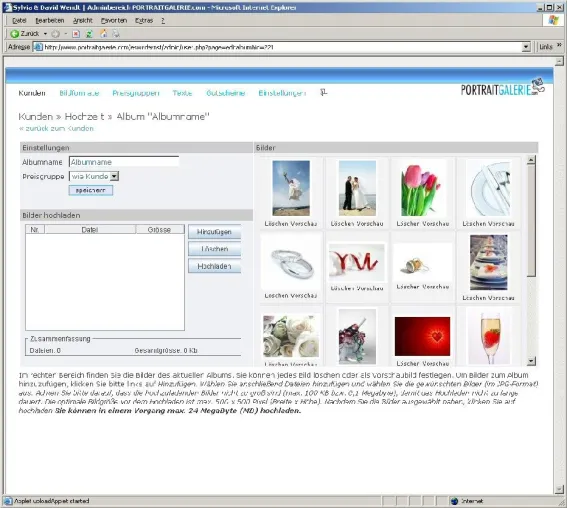Click the page icon in the address bar
The width and height of the screenshot is (567, 508).
click(x=38, y=47)
